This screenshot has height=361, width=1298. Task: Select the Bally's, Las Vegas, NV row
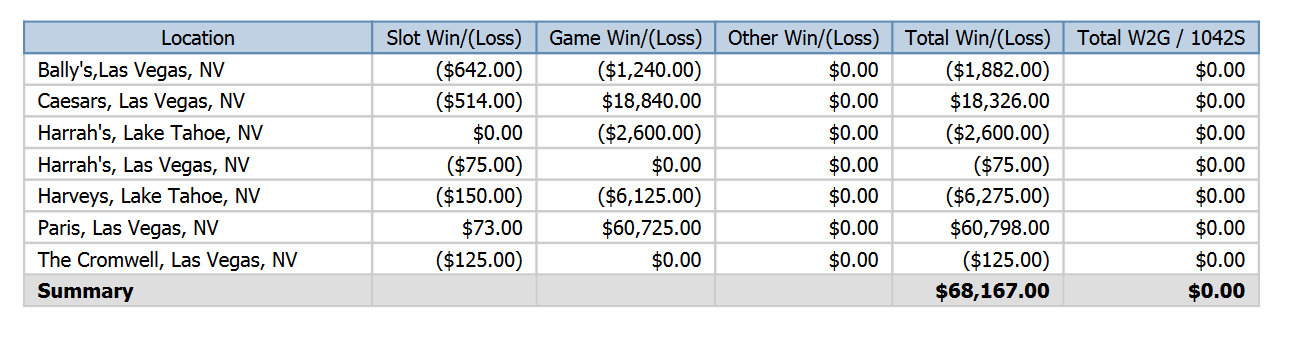pyautogui.click(x=641, y=70)
